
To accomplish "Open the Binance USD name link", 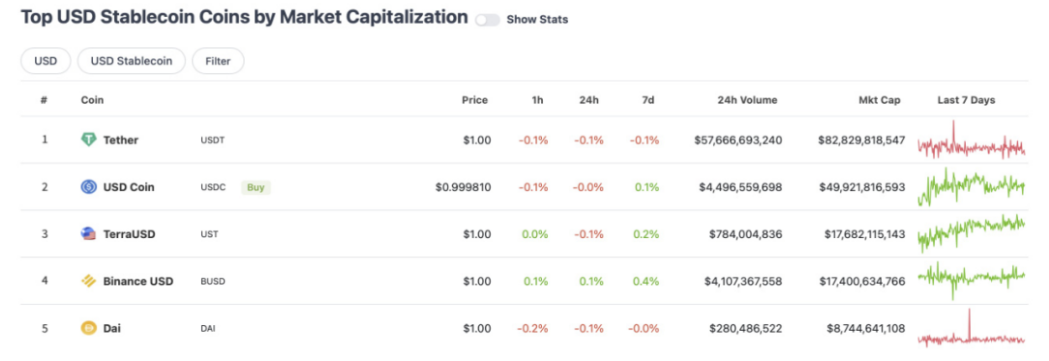I will pyautogui.click(x=138, y=281).
